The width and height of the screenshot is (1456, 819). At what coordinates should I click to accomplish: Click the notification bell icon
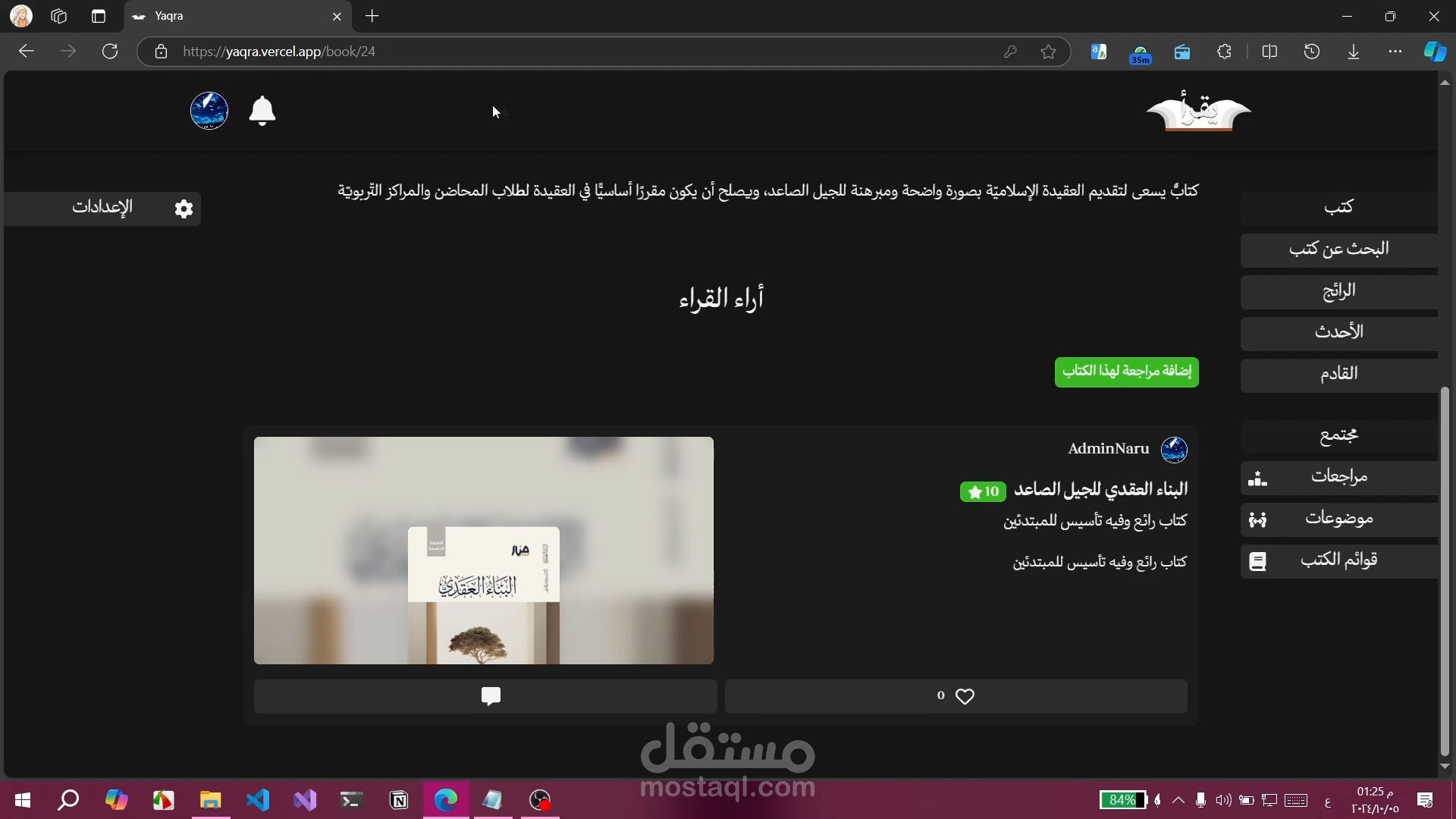coord(262,111)
